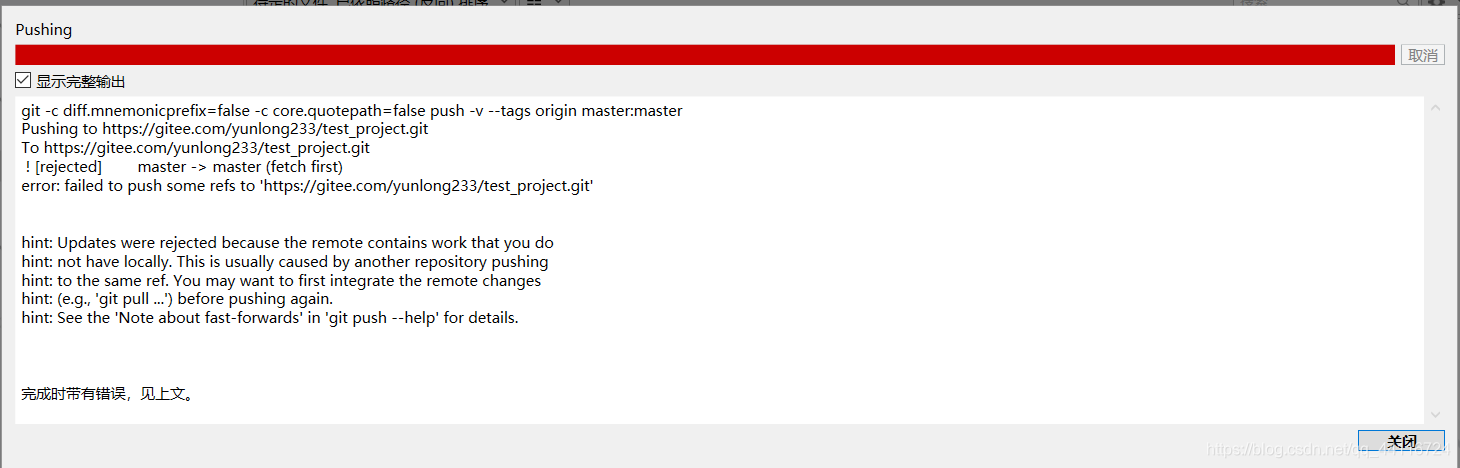Viewport: 1460px width, 468px height.
Task: Click the '! [rejected] master -> master' line
Action: [183, 167]
